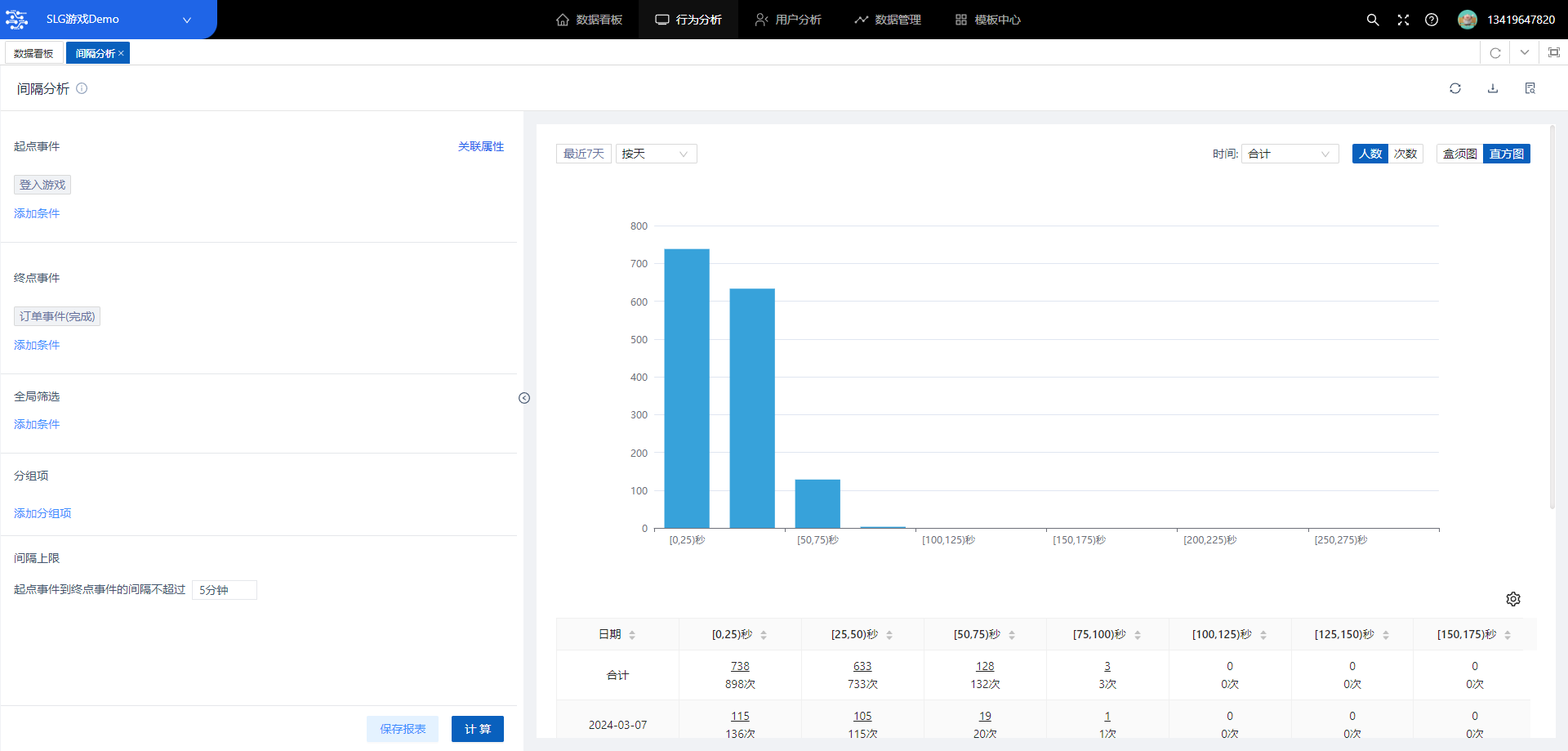
Task: Sort by 日期 column
Action: coord(632,635)
